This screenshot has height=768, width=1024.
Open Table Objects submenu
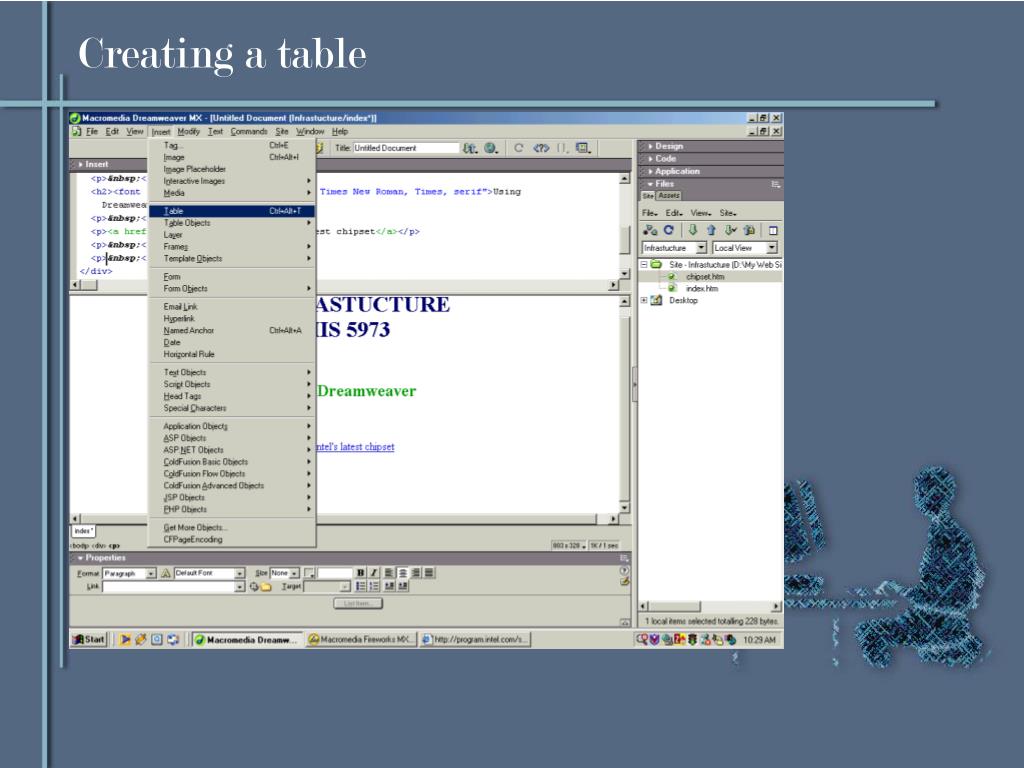tap(232, 223)
